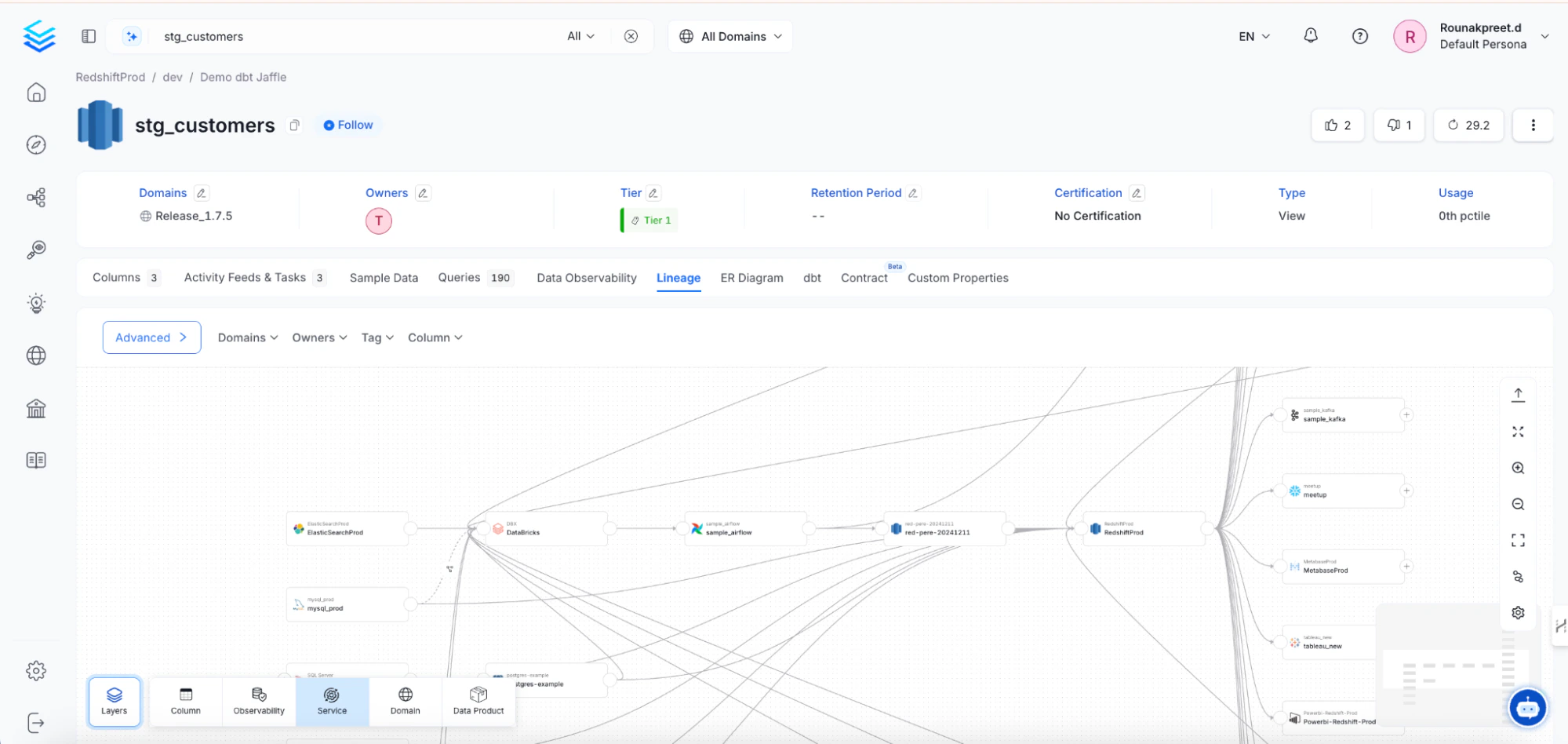This screenshot has height=744, width=1568.
Task: Expand the sample_kafka node plus button
Action: tap(1407, 415)
